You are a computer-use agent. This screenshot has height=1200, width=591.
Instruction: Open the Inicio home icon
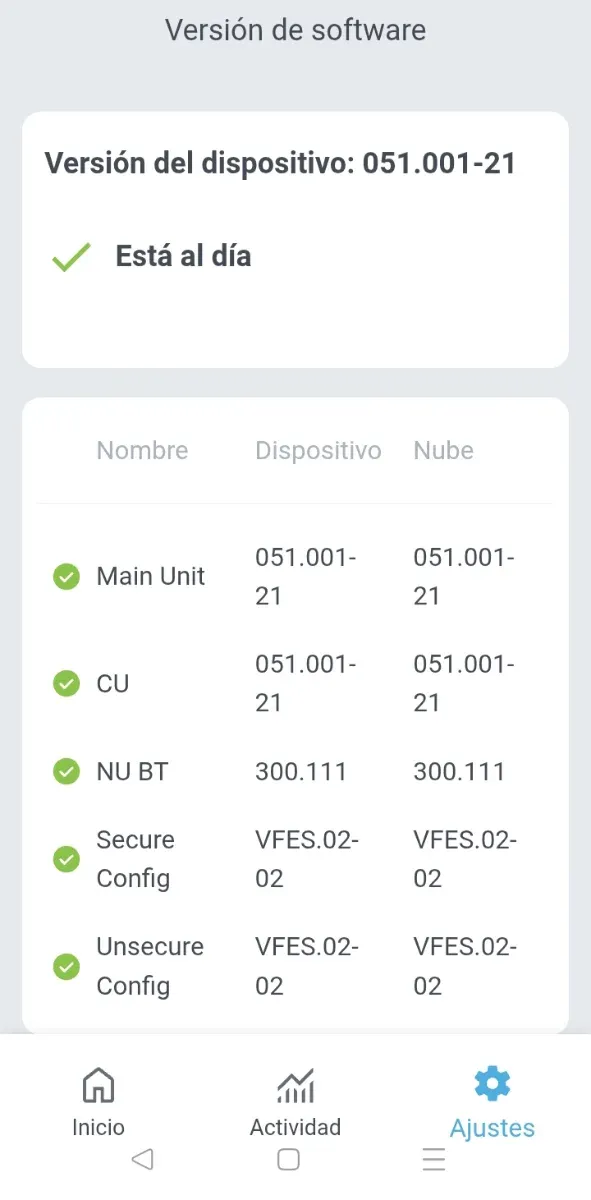(98, 1085)
